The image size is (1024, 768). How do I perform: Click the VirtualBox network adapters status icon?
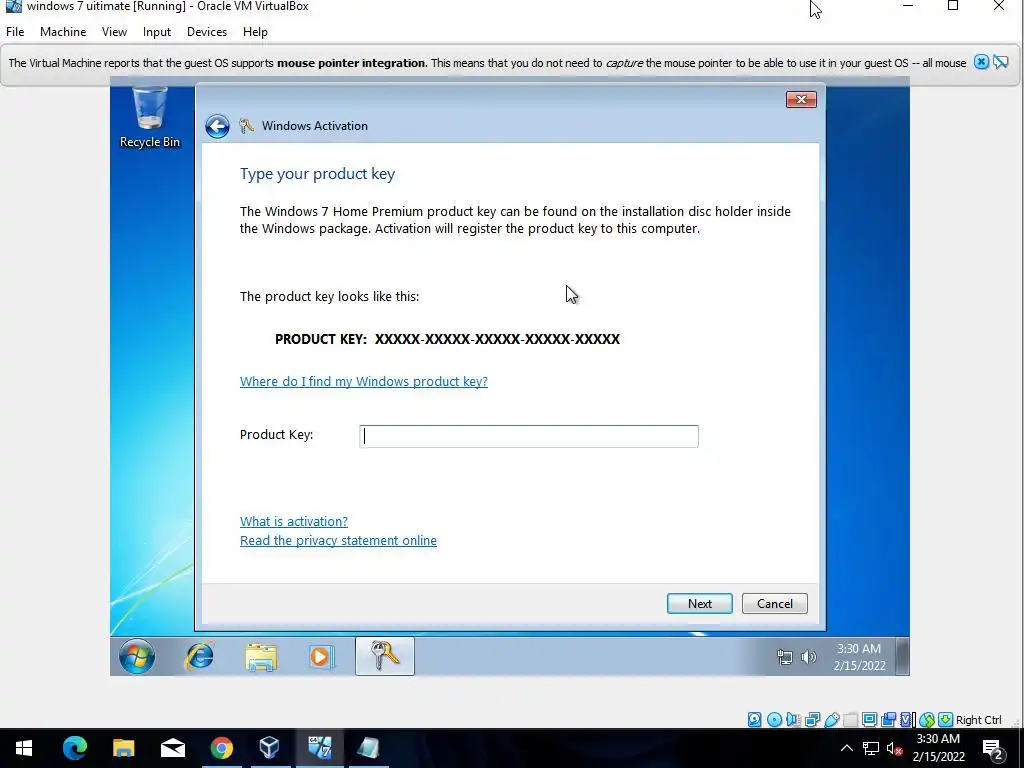(x=812, y=720)
